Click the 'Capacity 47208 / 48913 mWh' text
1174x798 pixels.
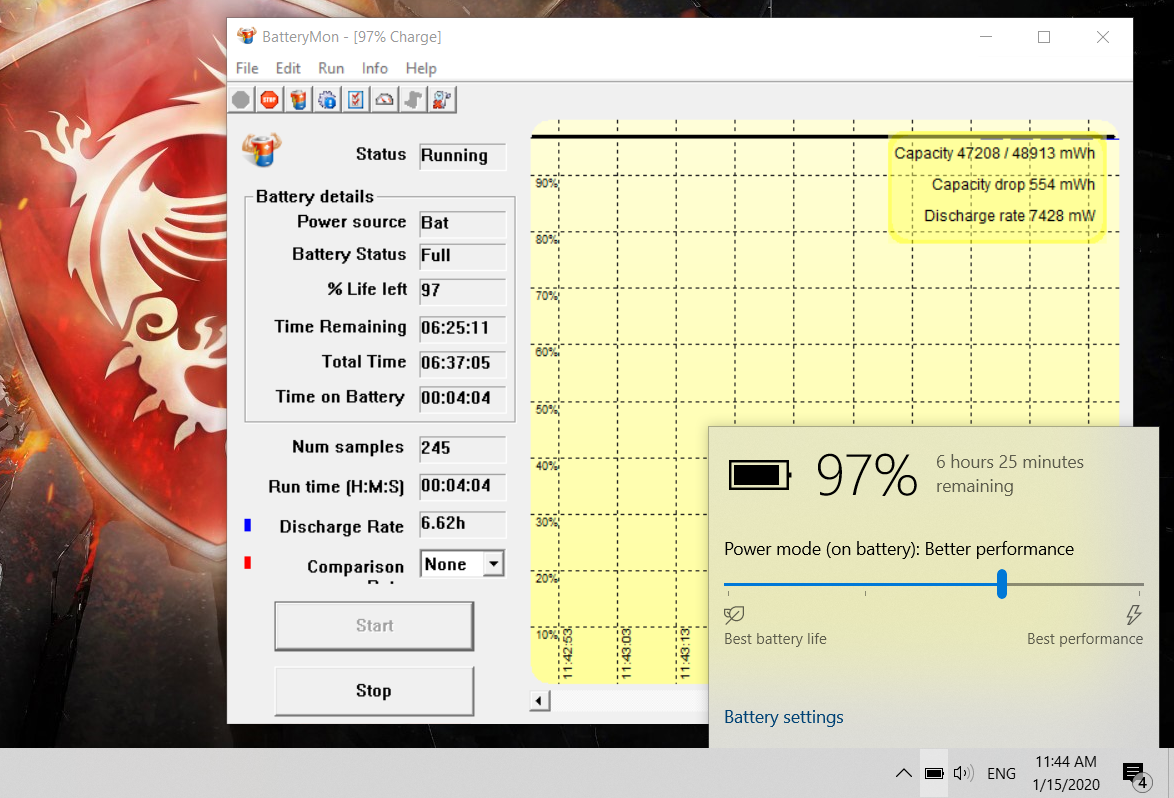994,153
